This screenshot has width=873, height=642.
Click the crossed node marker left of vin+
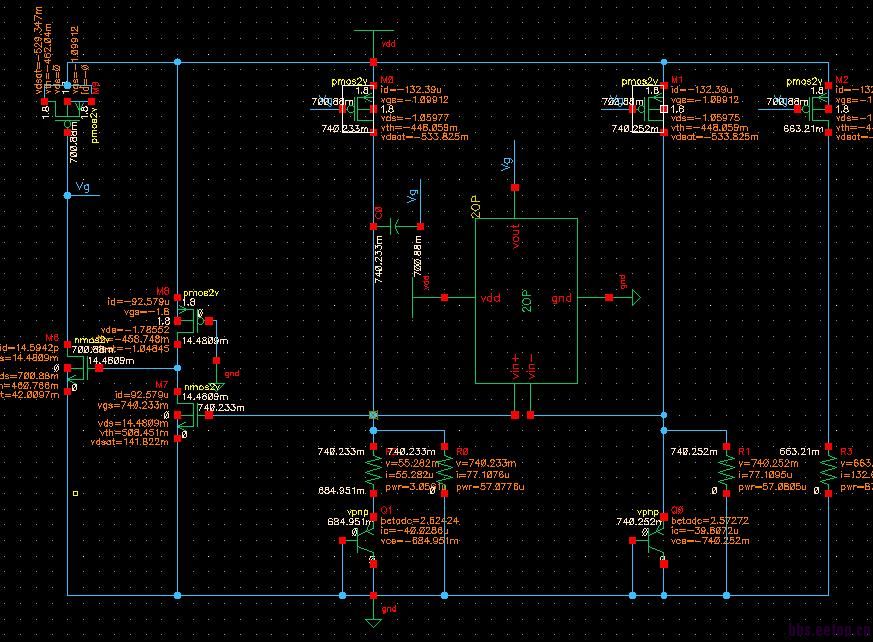[374, 415]
